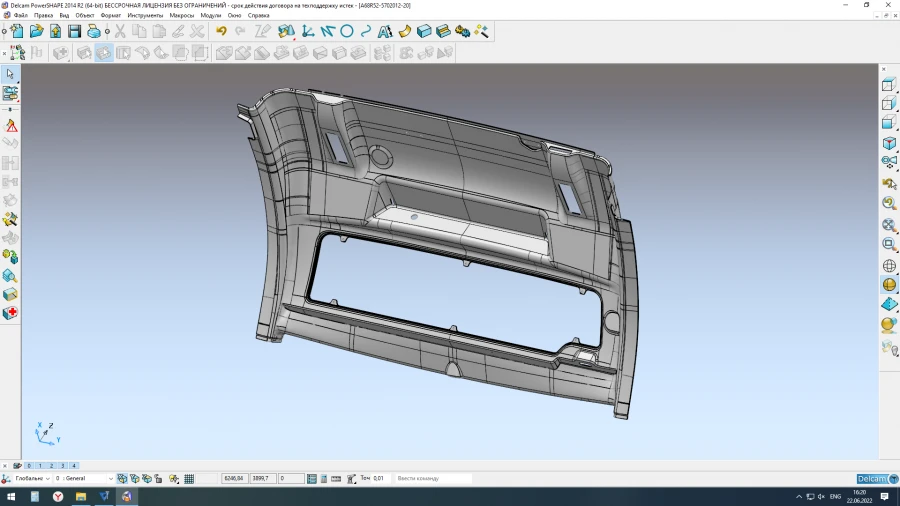Toggle shaded view sphere icon
This screenshot has width=900, height=506.
[x=888, y=285]
